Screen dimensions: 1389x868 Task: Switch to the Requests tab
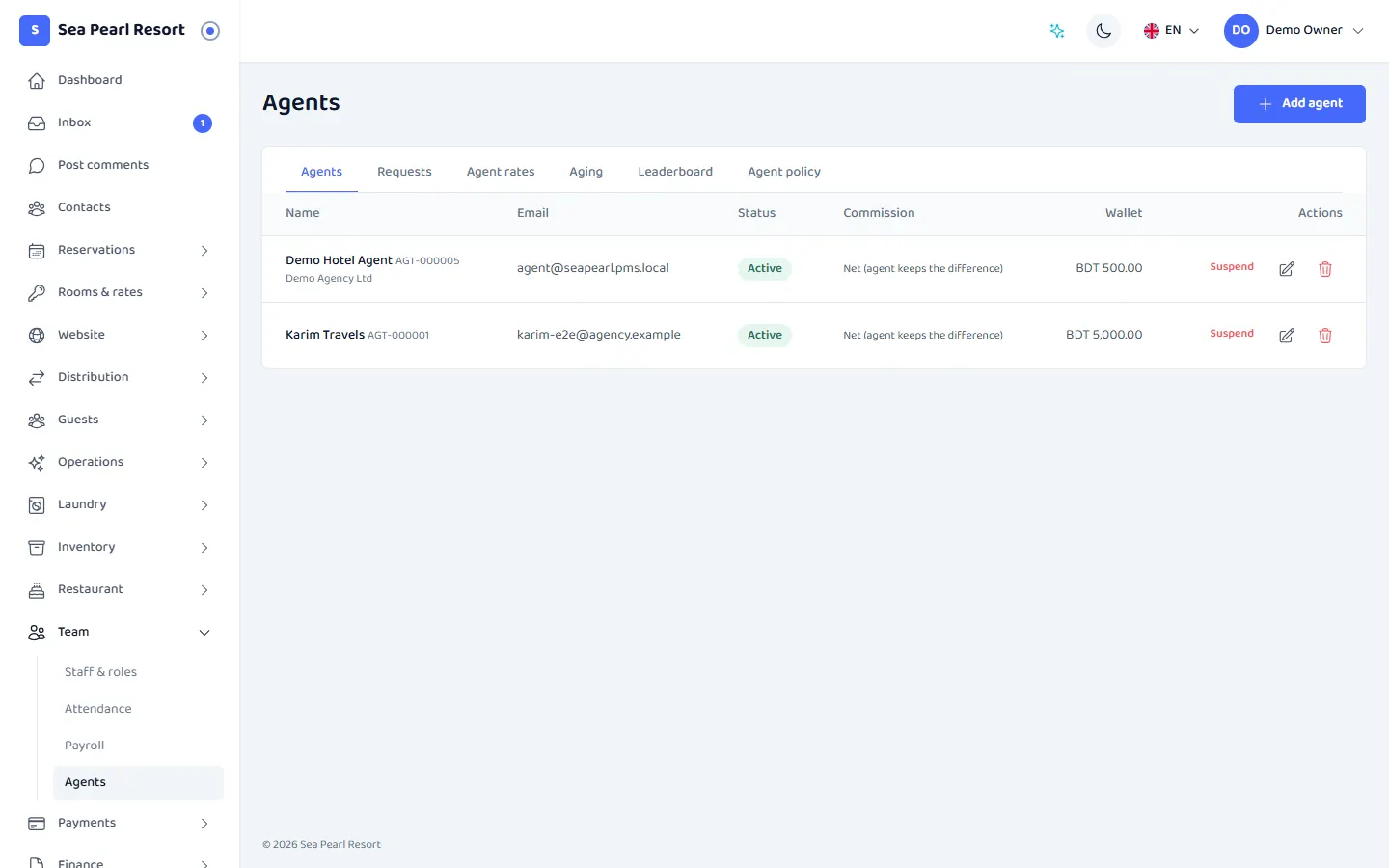click(x=404, y=172)
